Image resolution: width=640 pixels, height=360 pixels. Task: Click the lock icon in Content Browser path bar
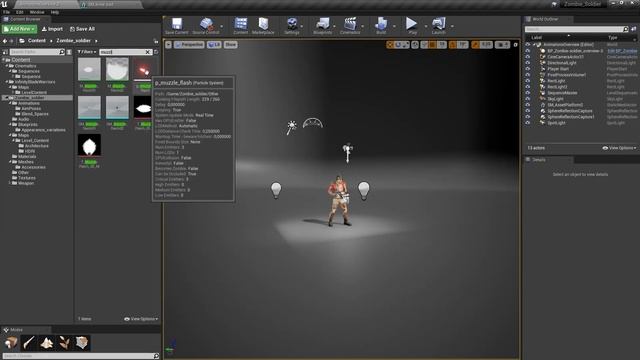156,41
